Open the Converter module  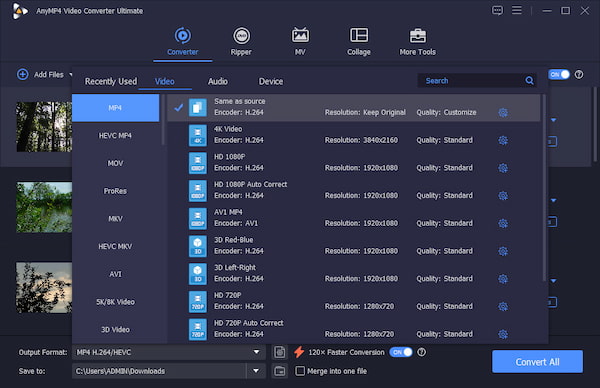183,42
